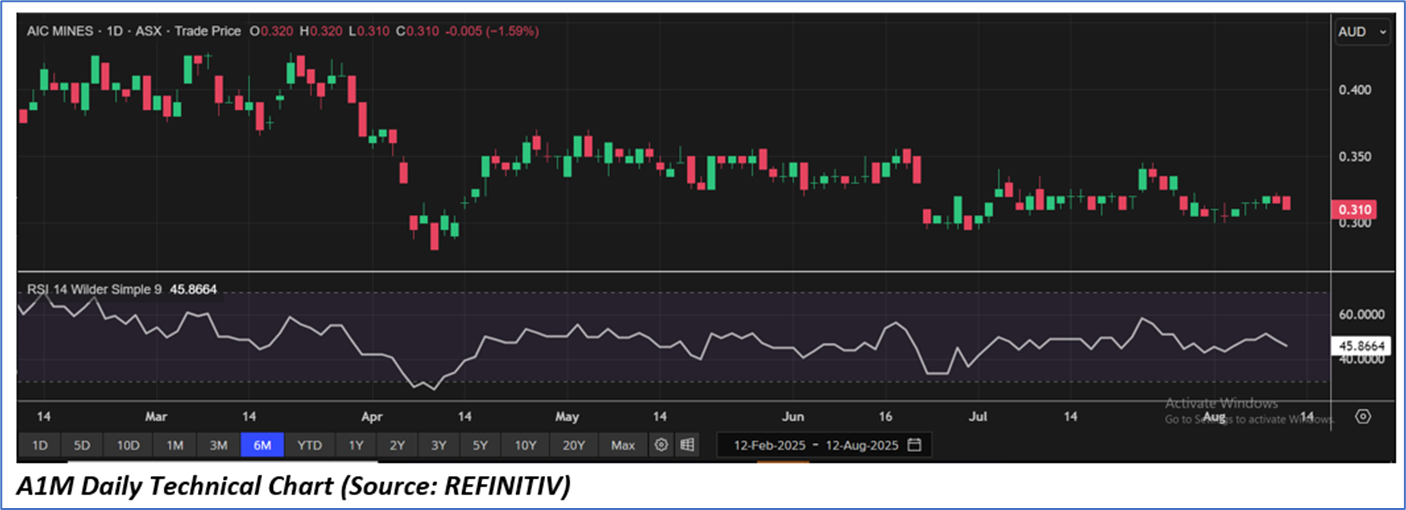The width and height of the screenshot is (1406, 510).
Task: Set the chart range to 1Y
Action: (x=356, y=444)
